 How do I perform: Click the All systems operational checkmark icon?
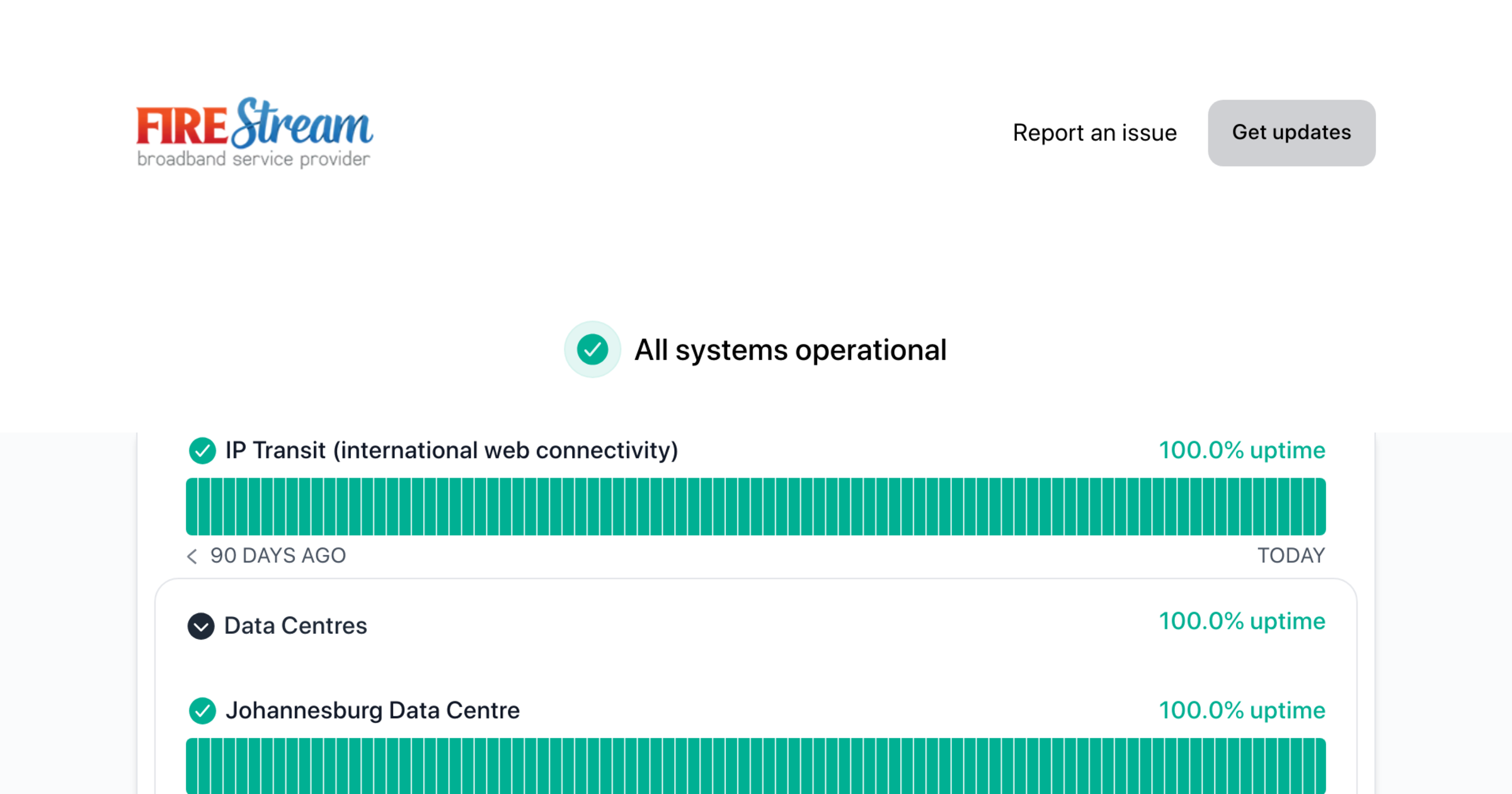pos(592,350)
